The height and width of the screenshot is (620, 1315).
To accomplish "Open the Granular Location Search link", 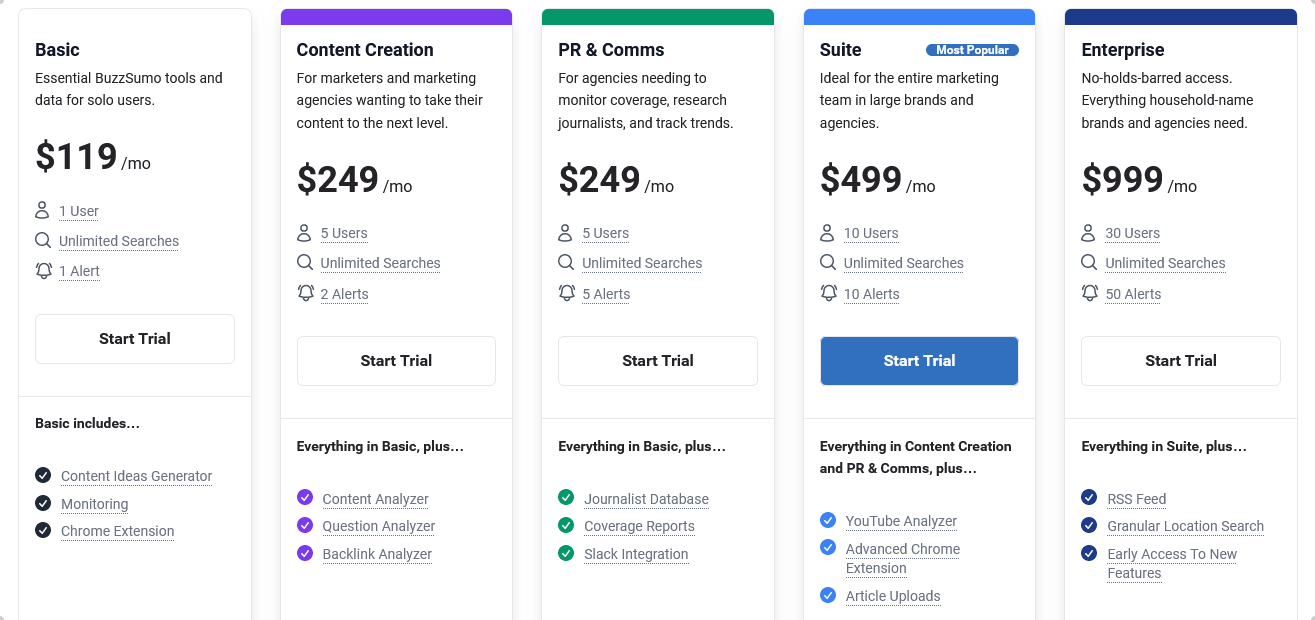I will point(1185,526).
